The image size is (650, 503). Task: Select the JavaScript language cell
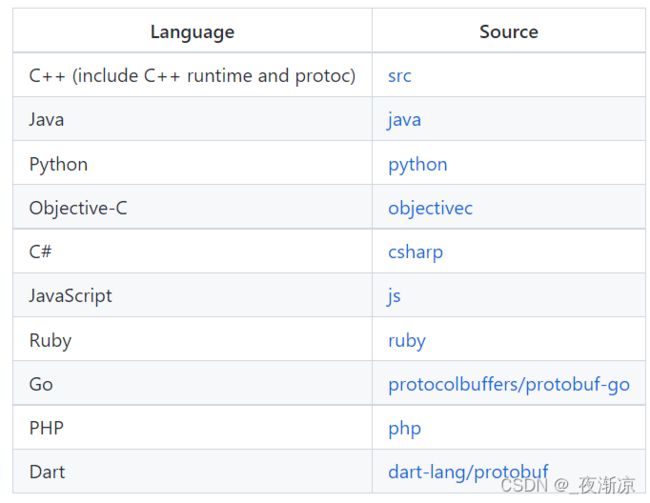(x=192, y=295)
